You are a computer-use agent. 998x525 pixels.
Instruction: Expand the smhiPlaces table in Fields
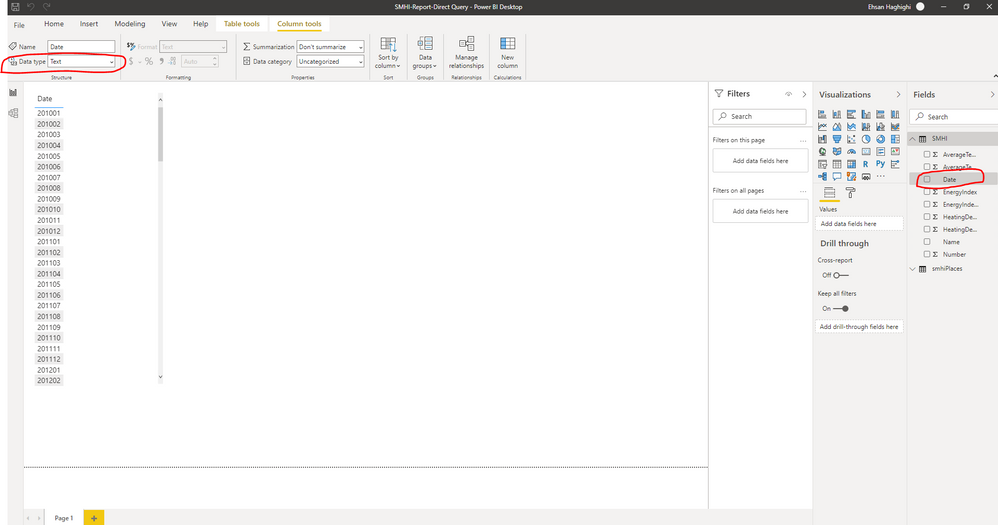[x=913, y=269]
